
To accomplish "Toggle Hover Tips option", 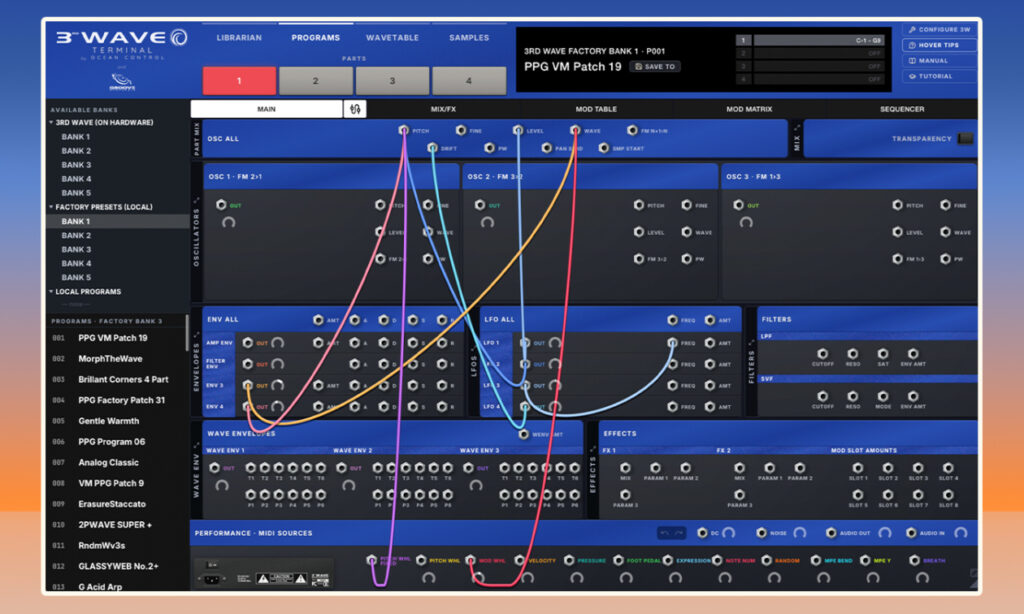I will click(x=939, y=45).
